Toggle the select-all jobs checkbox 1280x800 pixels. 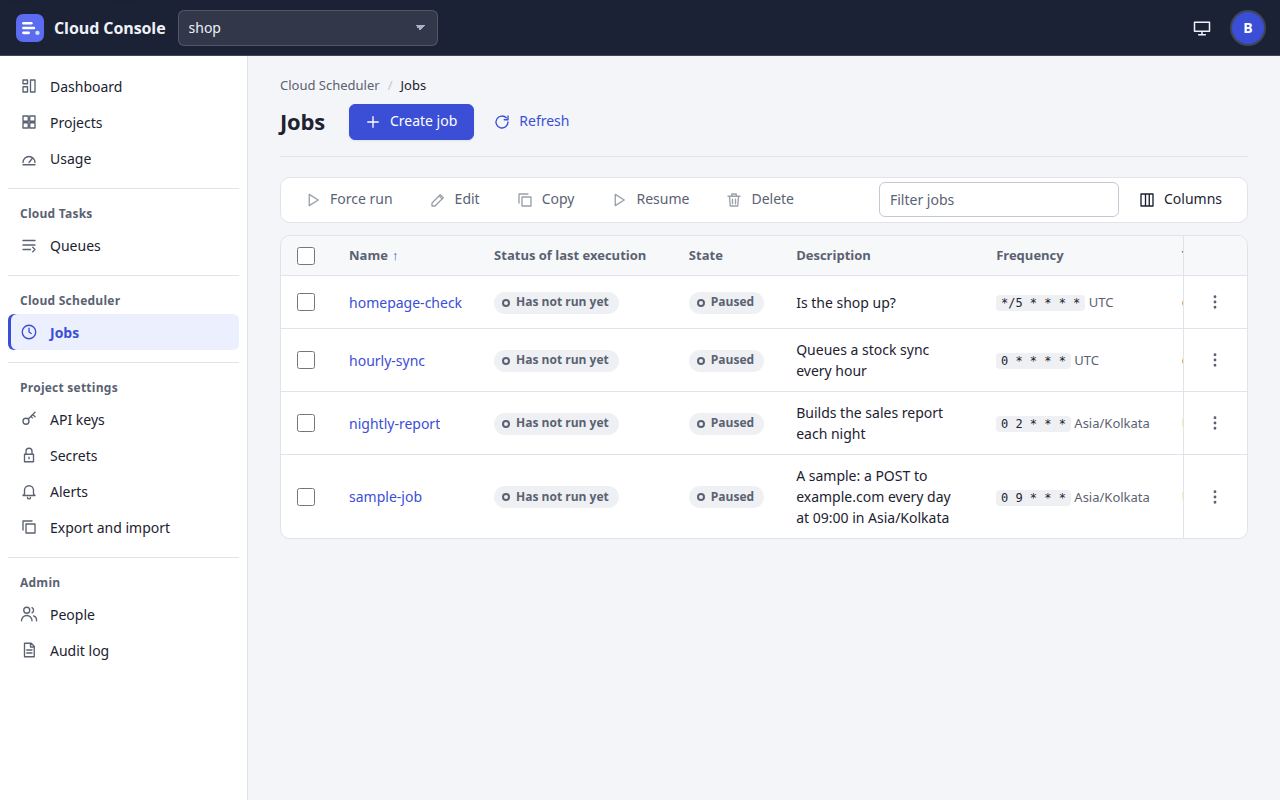click(x=306, y=256)
